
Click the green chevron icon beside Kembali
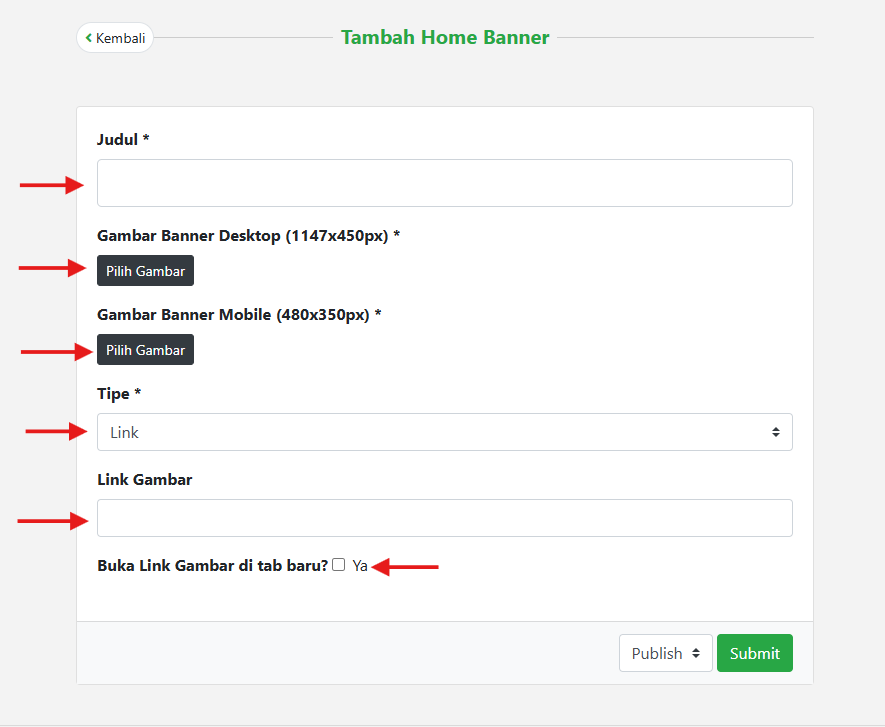(89, 38)
